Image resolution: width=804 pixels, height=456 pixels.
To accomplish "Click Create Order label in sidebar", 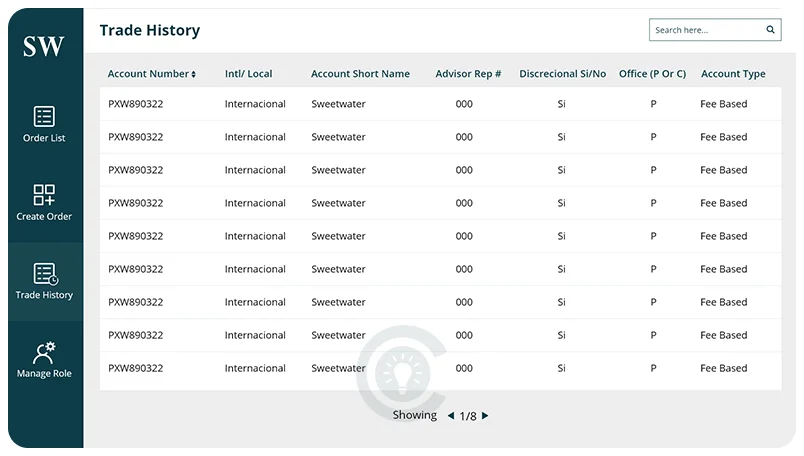I will (44, 216).
